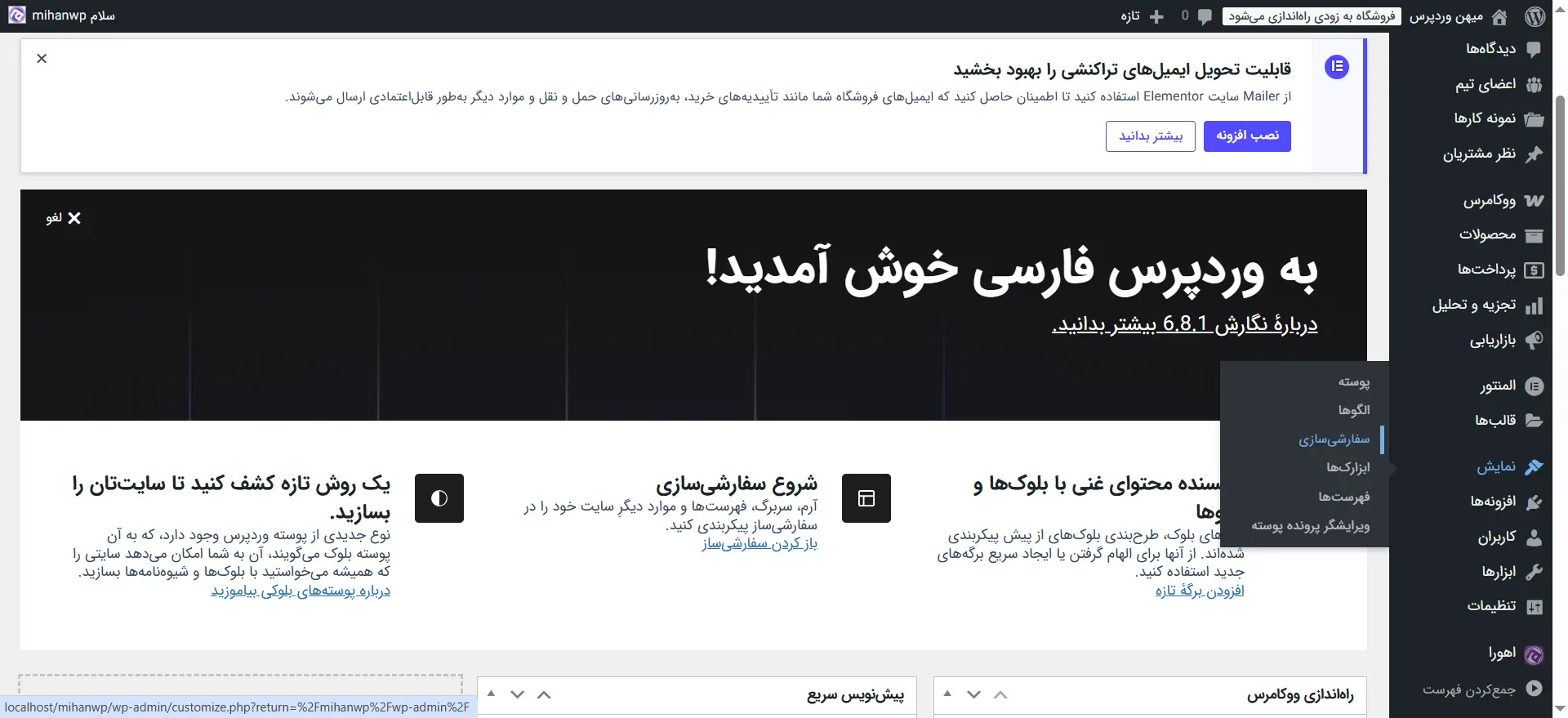Open the WordPress logo menu in admin bar
Screen dimensions: 1568x718
click(1535, 16)
